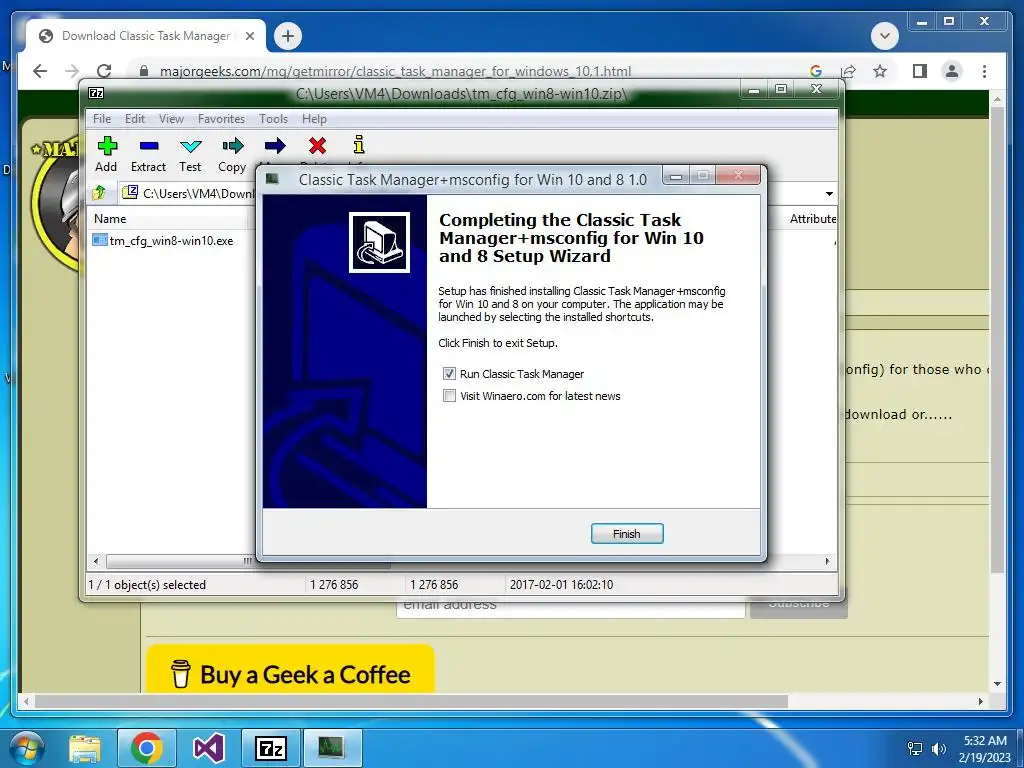Open the Windows Start orb

tap(27, 748)
